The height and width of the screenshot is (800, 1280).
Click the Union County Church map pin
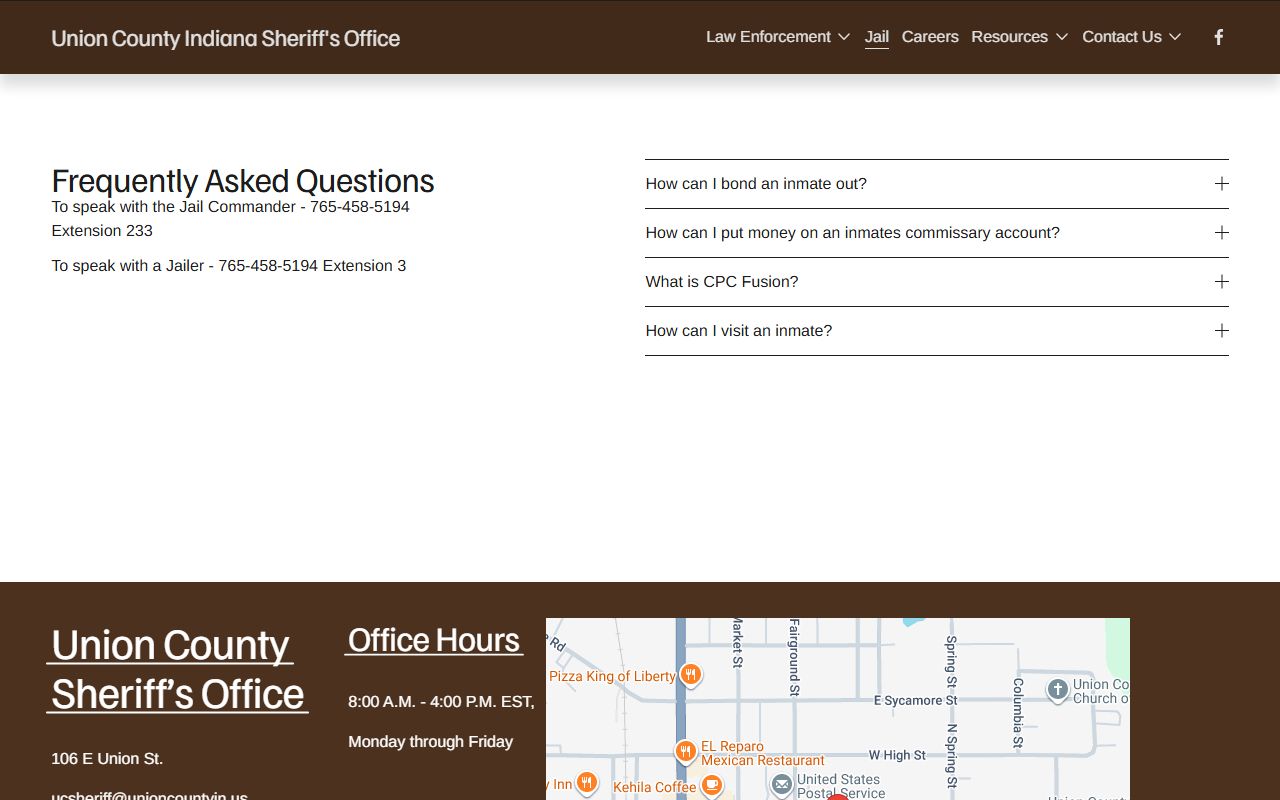pos(1057,690)
